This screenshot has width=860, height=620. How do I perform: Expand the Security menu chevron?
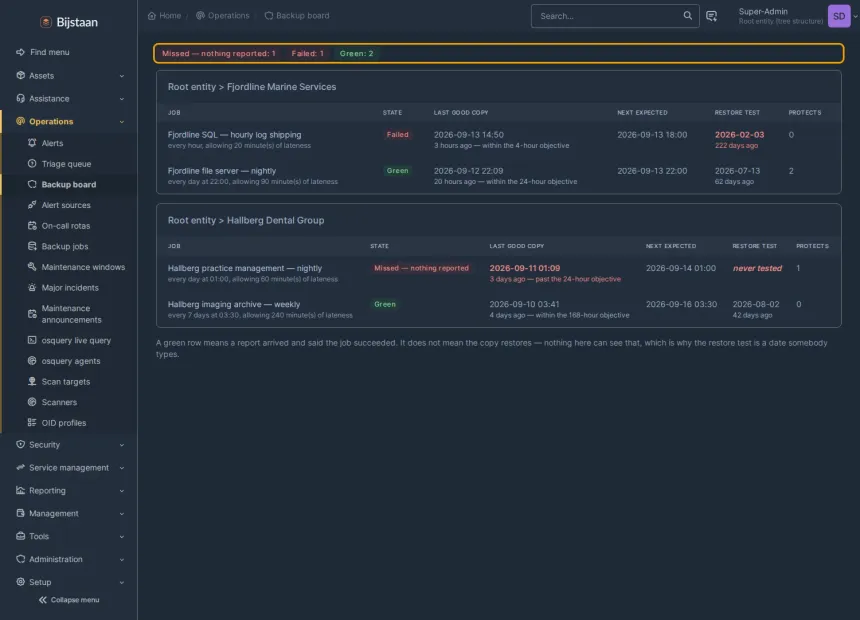pos(122,445)
